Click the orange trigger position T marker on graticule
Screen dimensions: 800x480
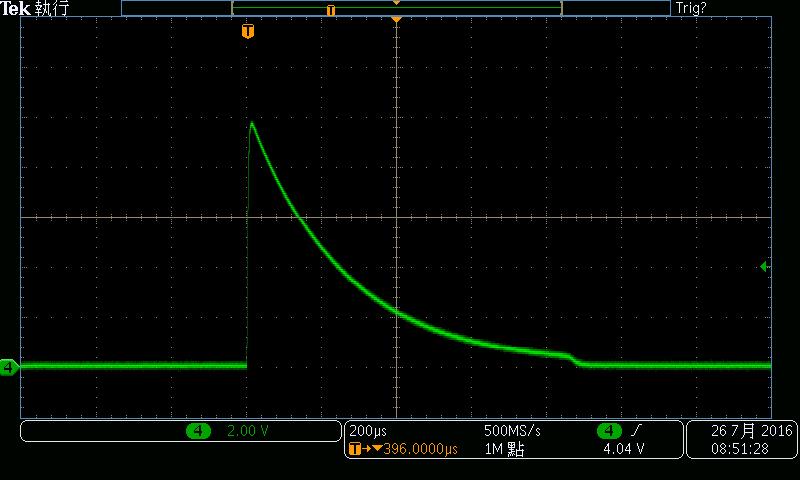coord(248,31)
